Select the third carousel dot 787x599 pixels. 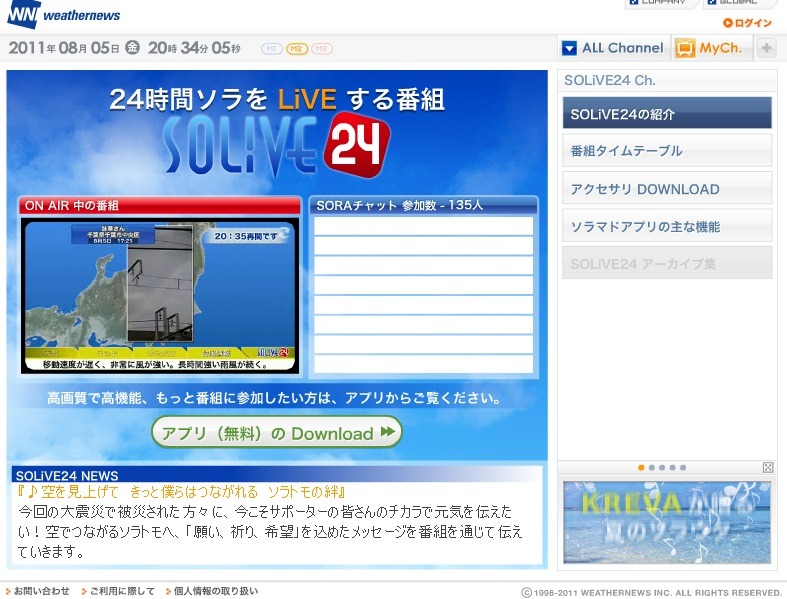(x=662, y=467)
